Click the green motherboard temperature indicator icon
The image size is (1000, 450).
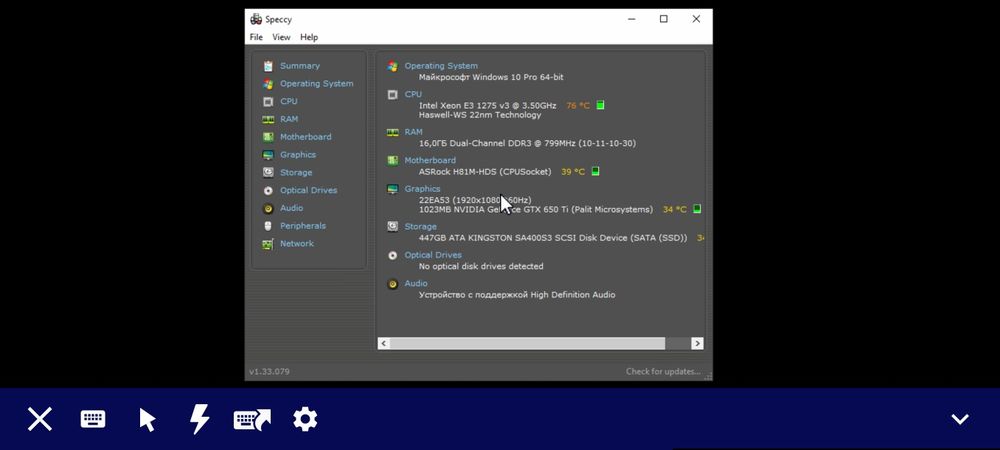[595, 171]
